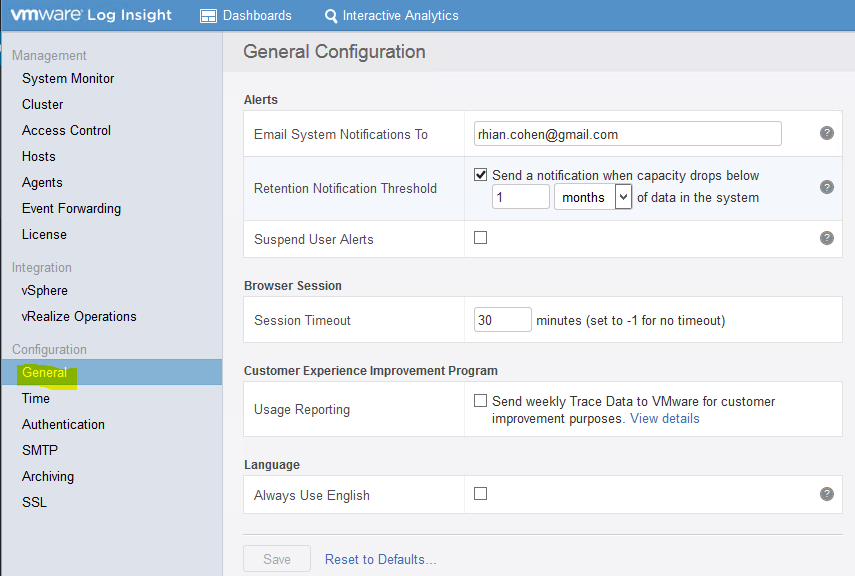Click the Integration sidebar group label
This screenshot has width=855, height=576.
tap(41, 268)
